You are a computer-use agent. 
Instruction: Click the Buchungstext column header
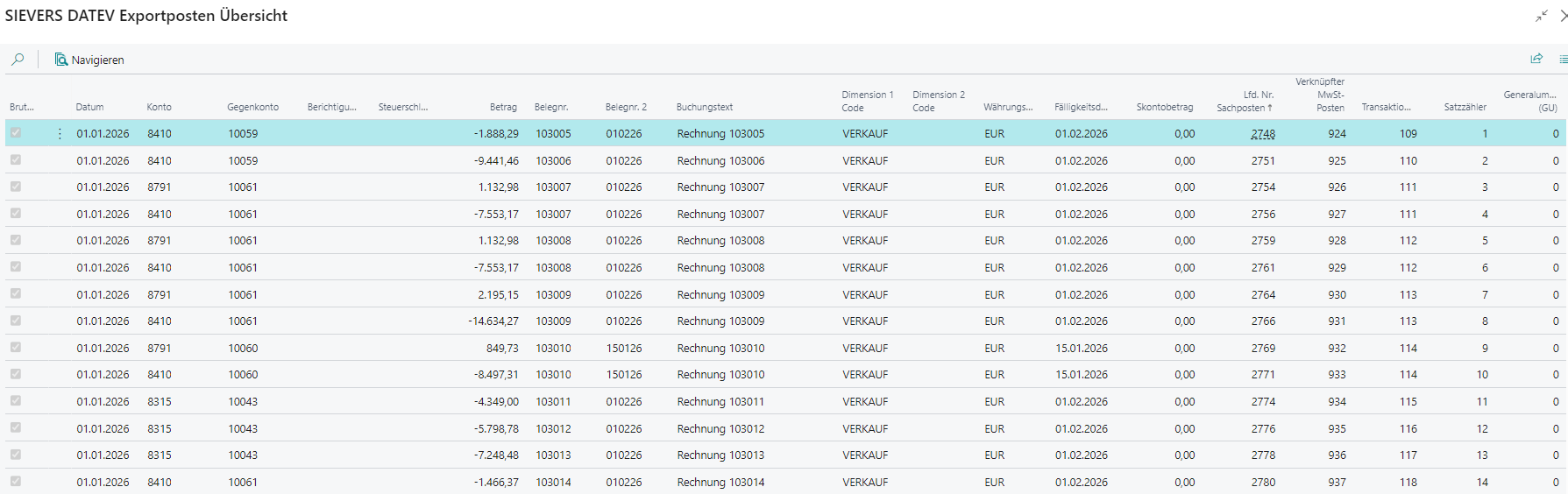click(704, 107)
